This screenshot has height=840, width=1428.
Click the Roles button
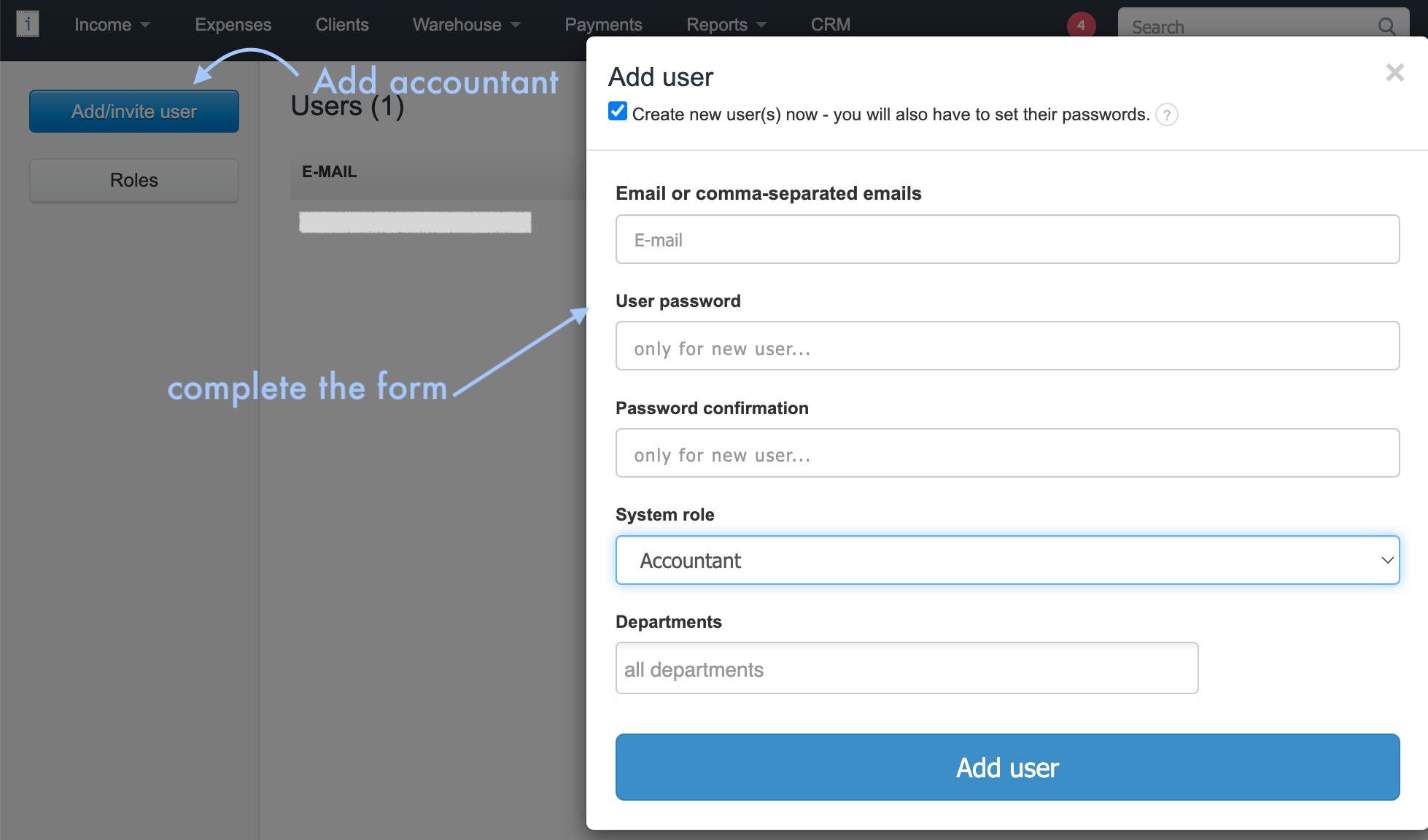coord(134,180)
